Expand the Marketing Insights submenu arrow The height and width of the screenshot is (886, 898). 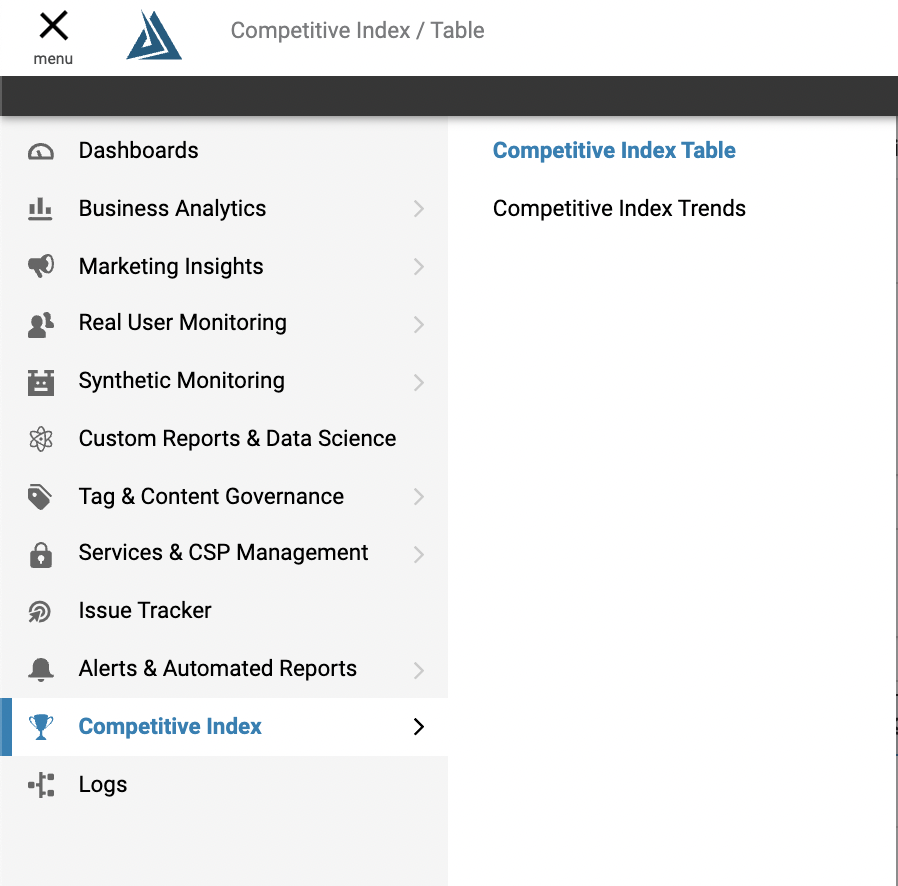418,267
